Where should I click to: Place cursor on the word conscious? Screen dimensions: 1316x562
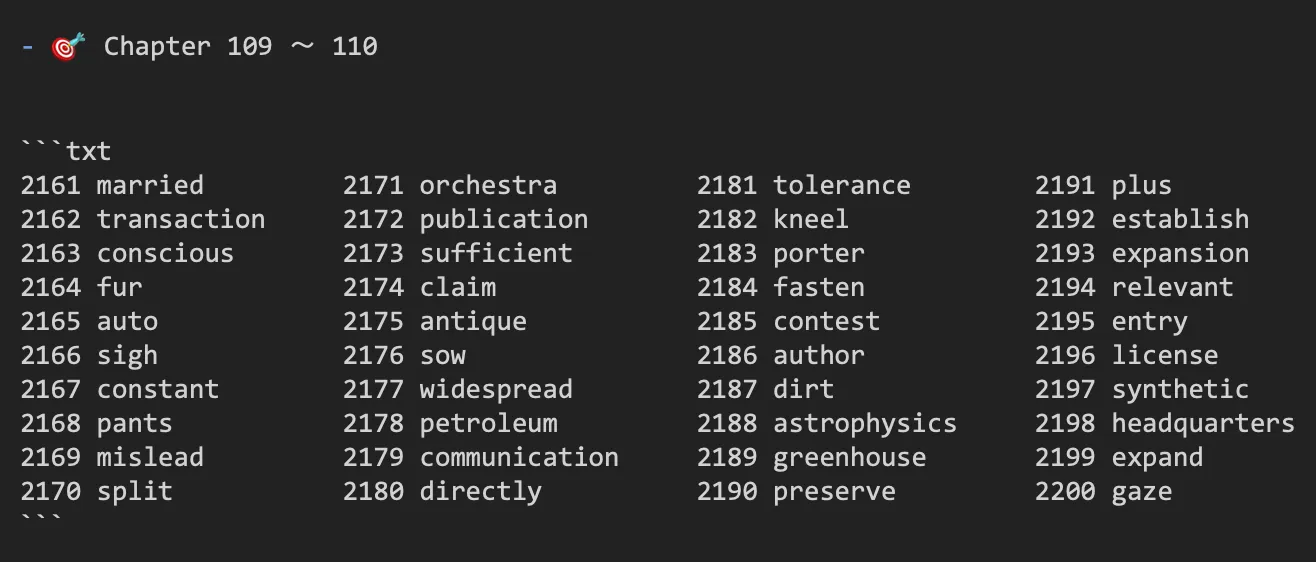(x=165, y=253)
